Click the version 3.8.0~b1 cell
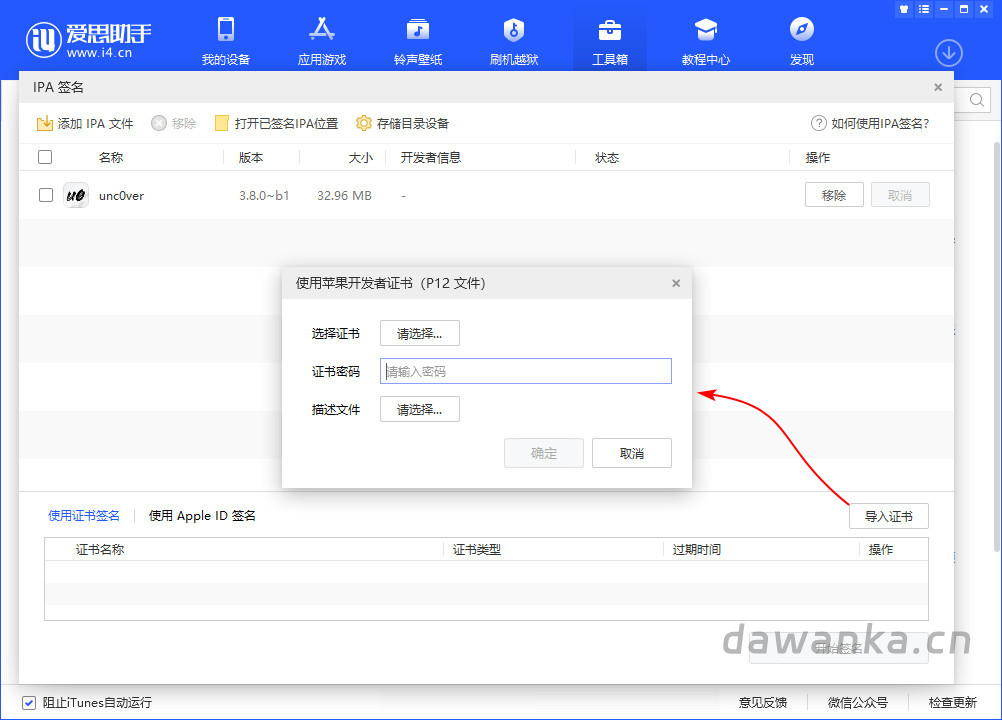This screenshot has width=1002, height=720. click(x=264, y=195)
